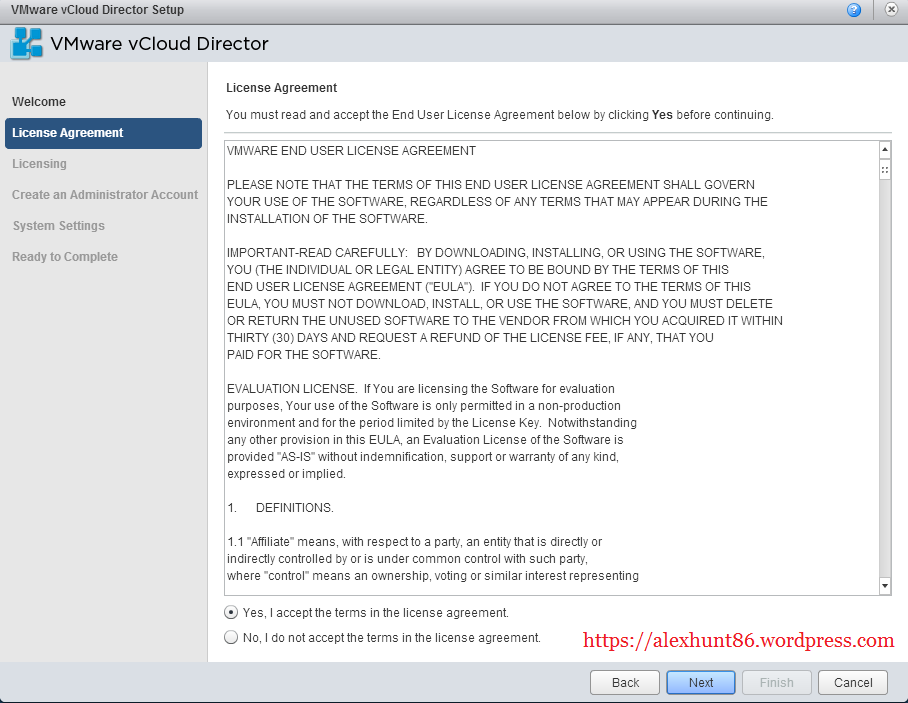Select 'Yes, I accept the terms' option

click(x=232, y=612)
